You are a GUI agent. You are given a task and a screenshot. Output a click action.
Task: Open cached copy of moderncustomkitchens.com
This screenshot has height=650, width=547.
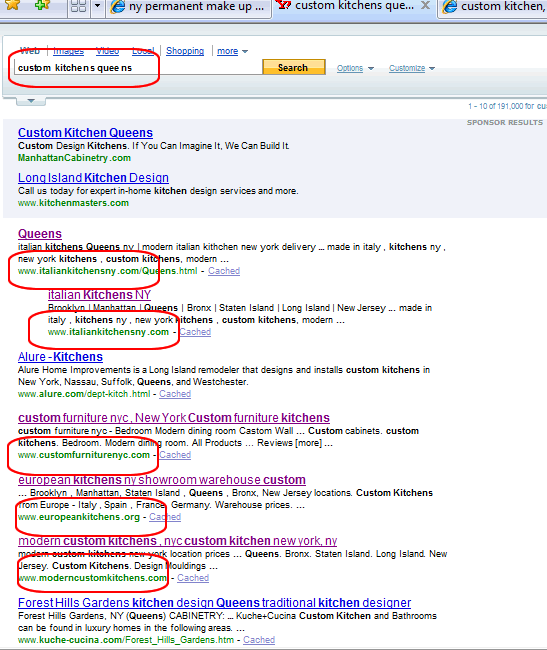click(193, 578)
